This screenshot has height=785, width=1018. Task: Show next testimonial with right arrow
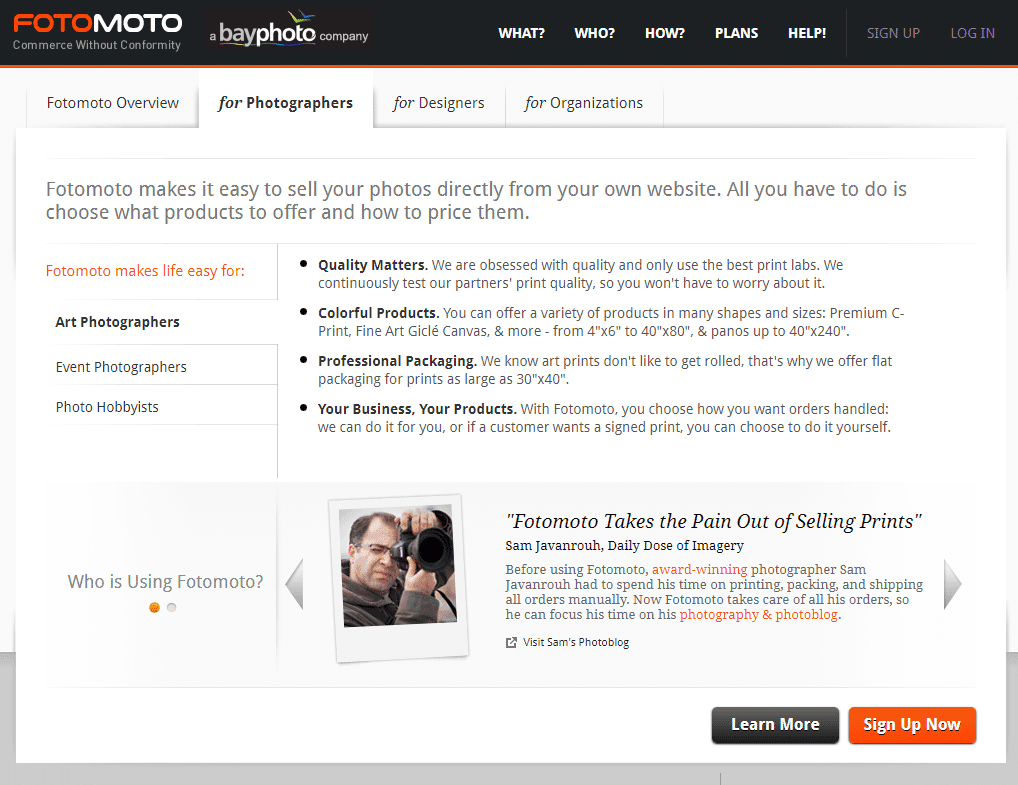(x=952, y=584)
